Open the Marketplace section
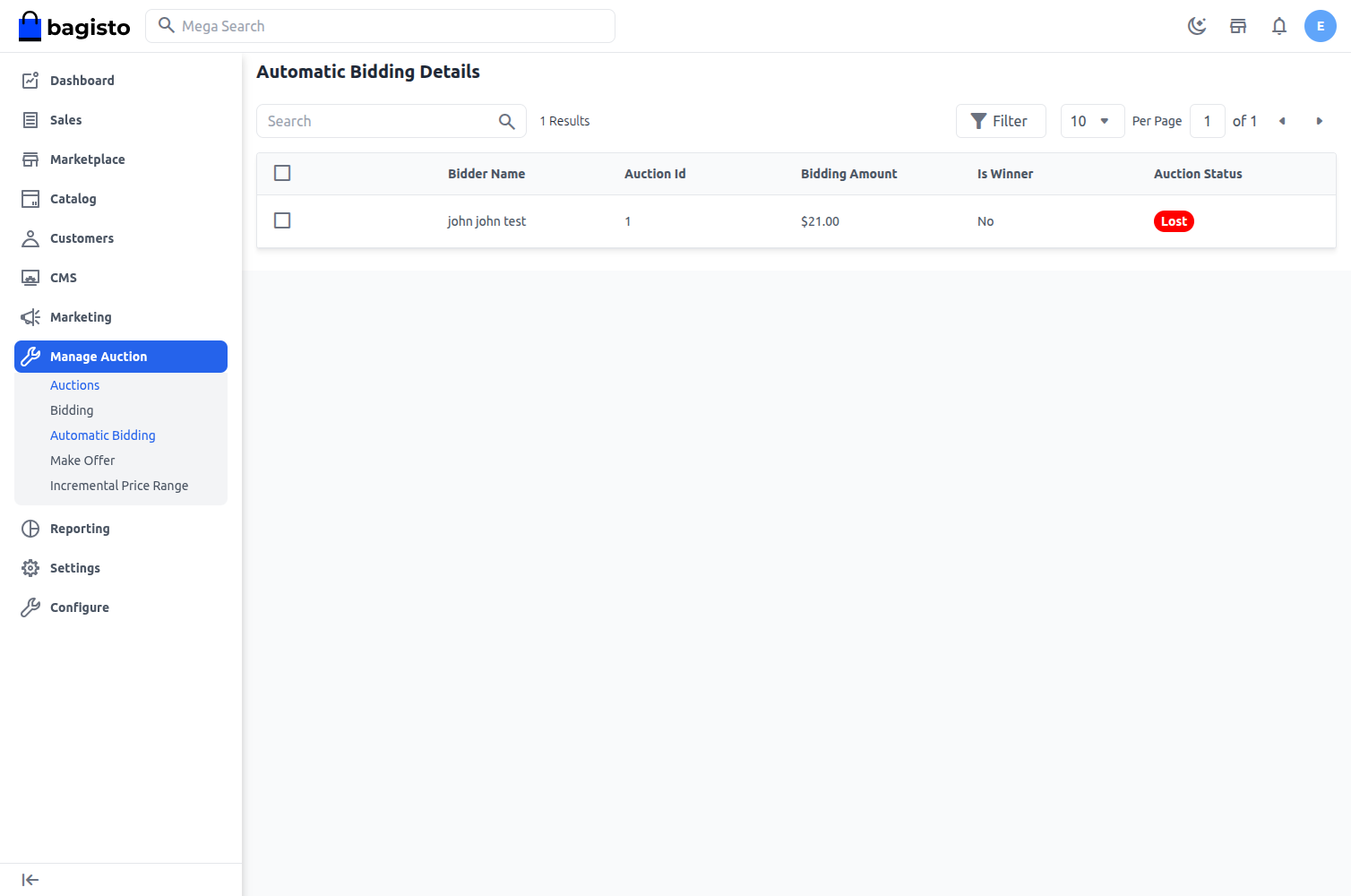Screen dimensions: 1351x896 87,159
